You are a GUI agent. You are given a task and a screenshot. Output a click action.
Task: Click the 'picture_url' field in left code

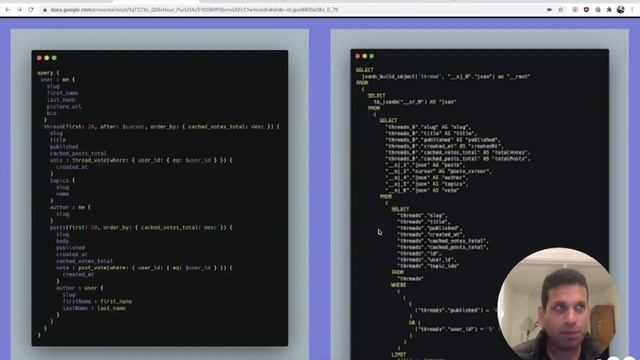64,107
